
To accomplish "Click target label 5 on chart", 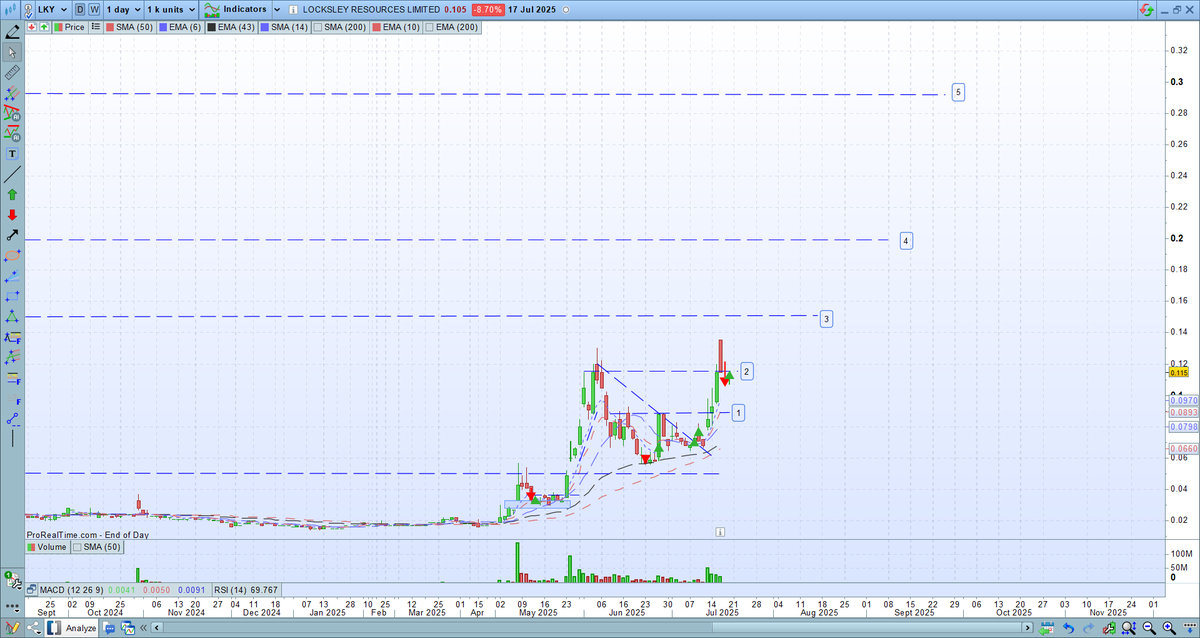I will tap(958, 92).
